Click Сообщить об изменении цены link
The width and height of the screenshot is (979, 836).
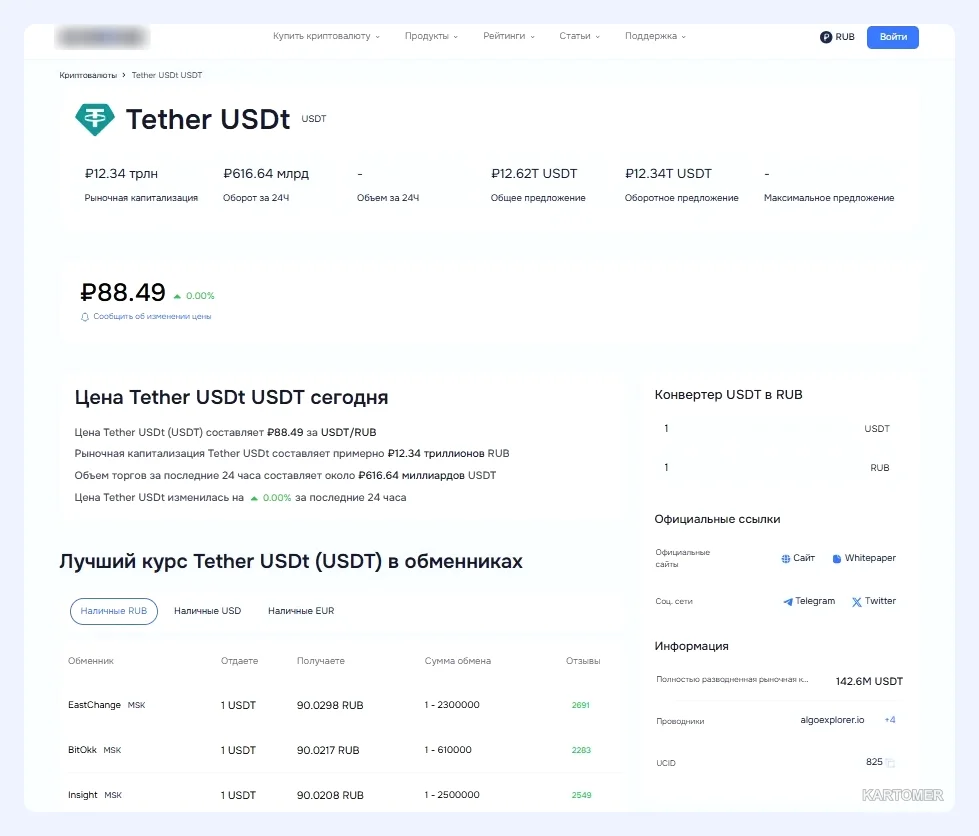(x=152, y=317)
